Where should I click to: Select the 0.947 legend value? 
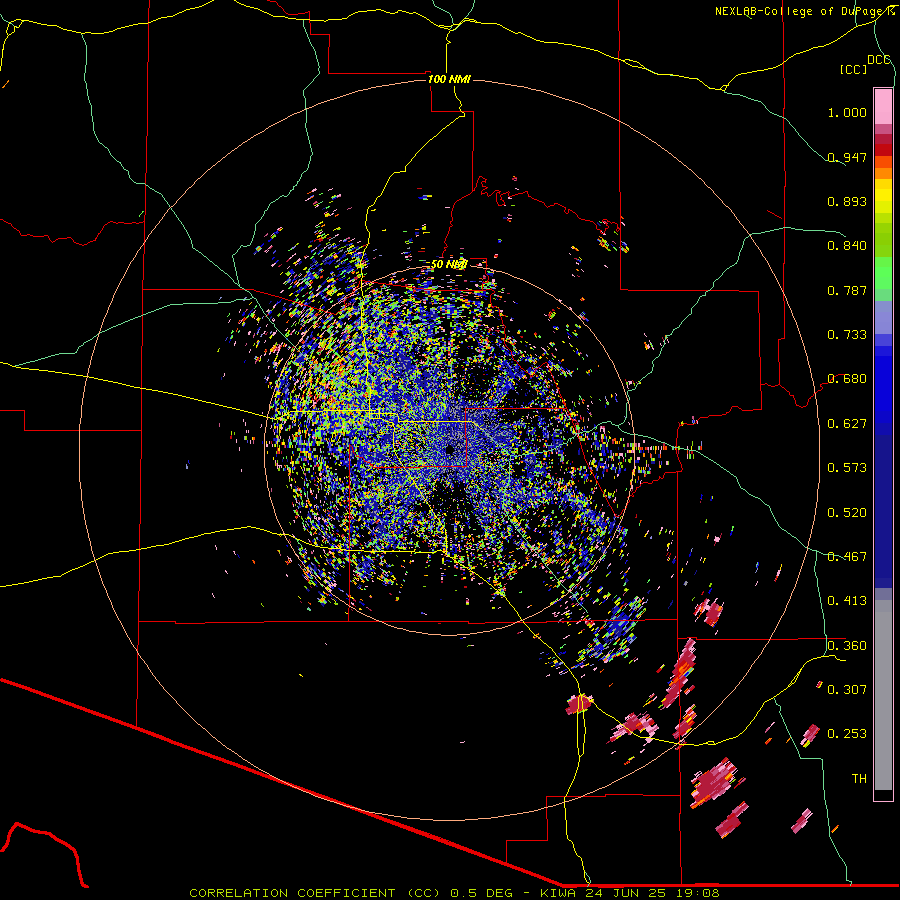(x=847, y=157)
